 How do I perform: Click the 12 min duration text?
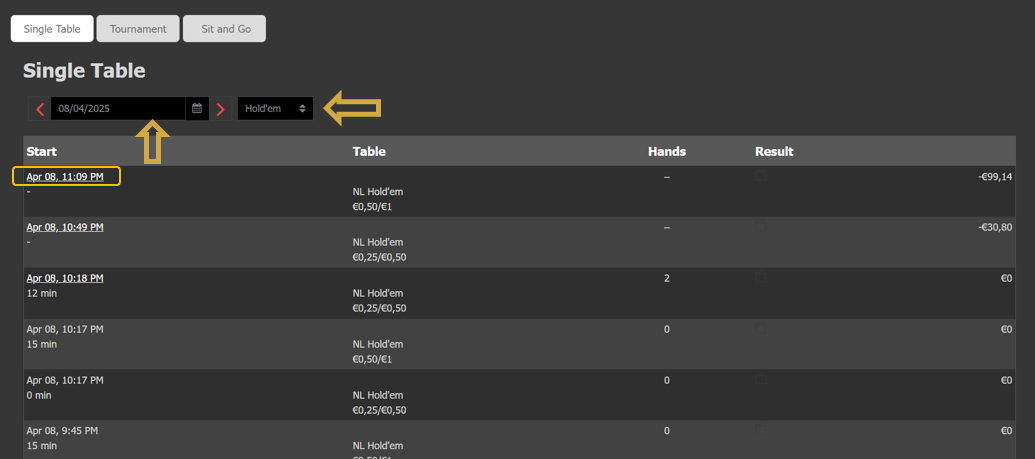[x=42, y=293]
